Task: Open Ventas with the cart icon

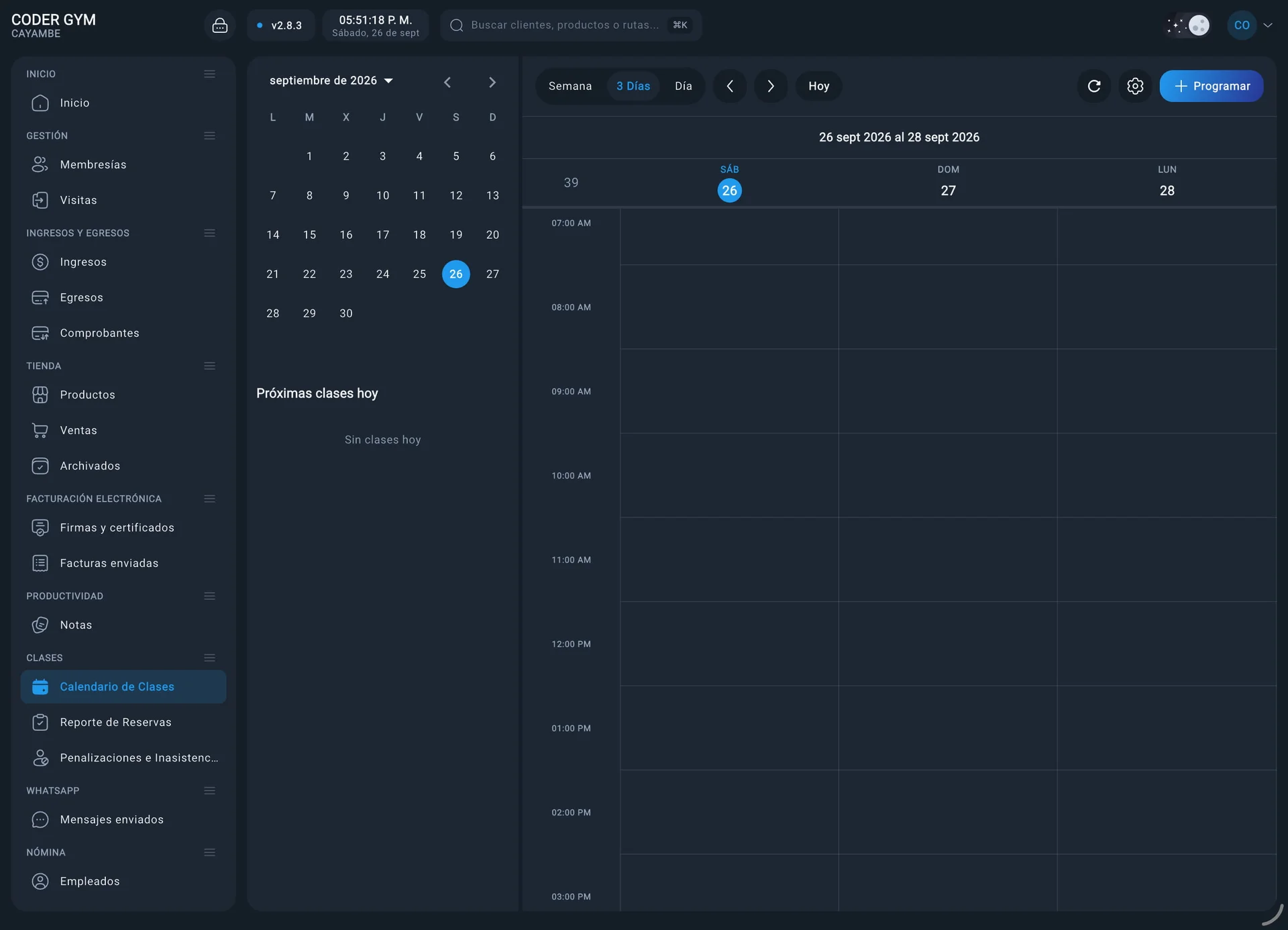Action: pos(123,430)
